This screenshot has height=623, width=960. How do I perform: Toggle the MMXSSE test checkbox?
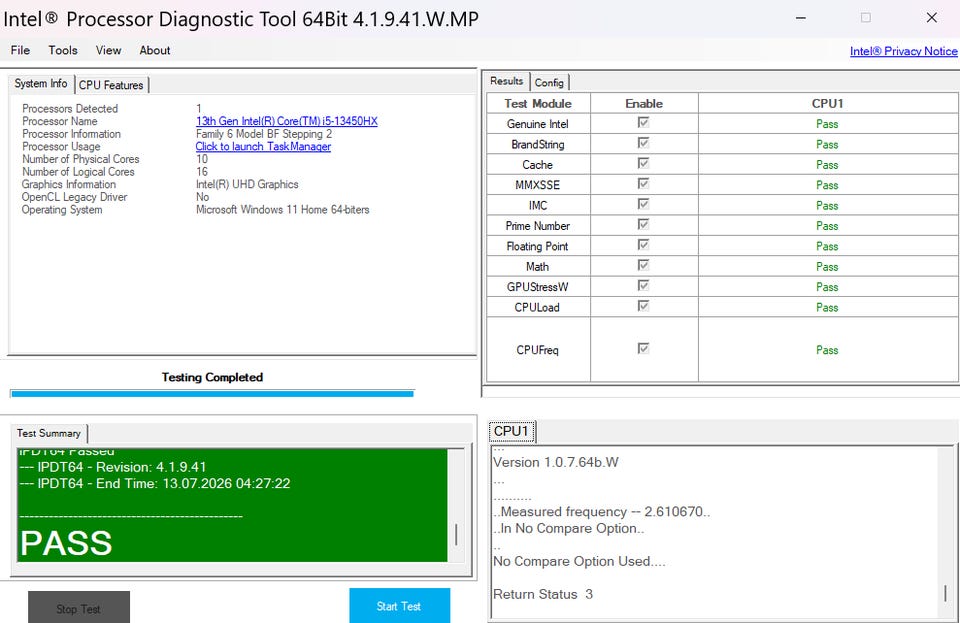pyautogui.click(x=643, y=184)
